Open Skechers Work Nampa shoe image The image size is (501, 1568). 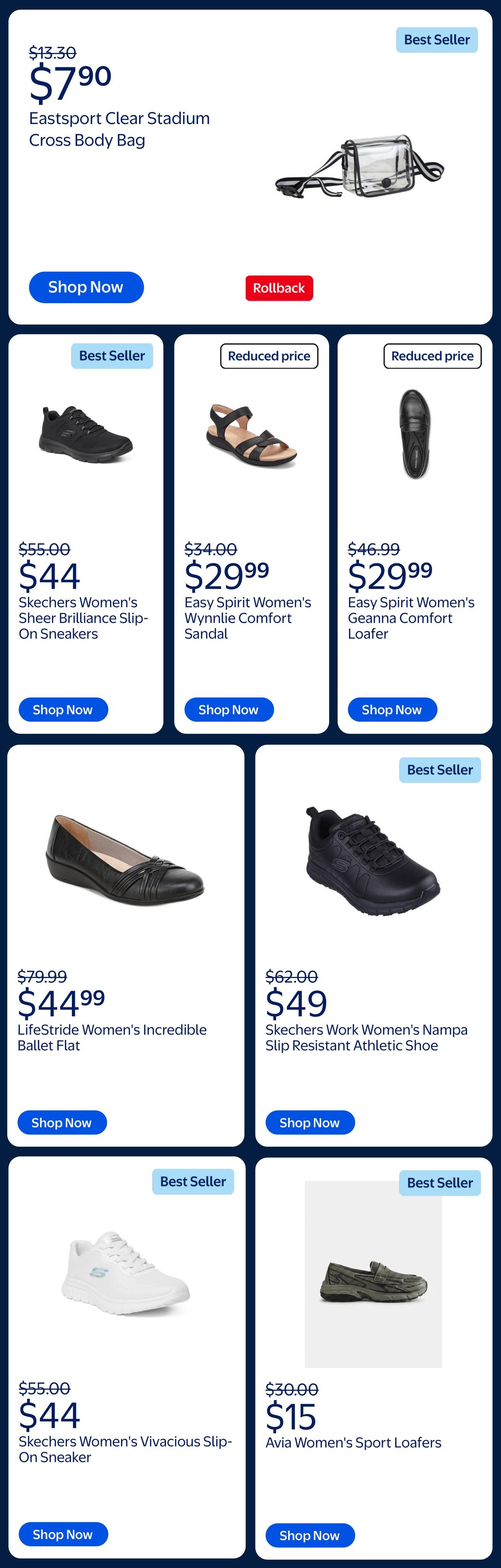[x=373, y=861]
